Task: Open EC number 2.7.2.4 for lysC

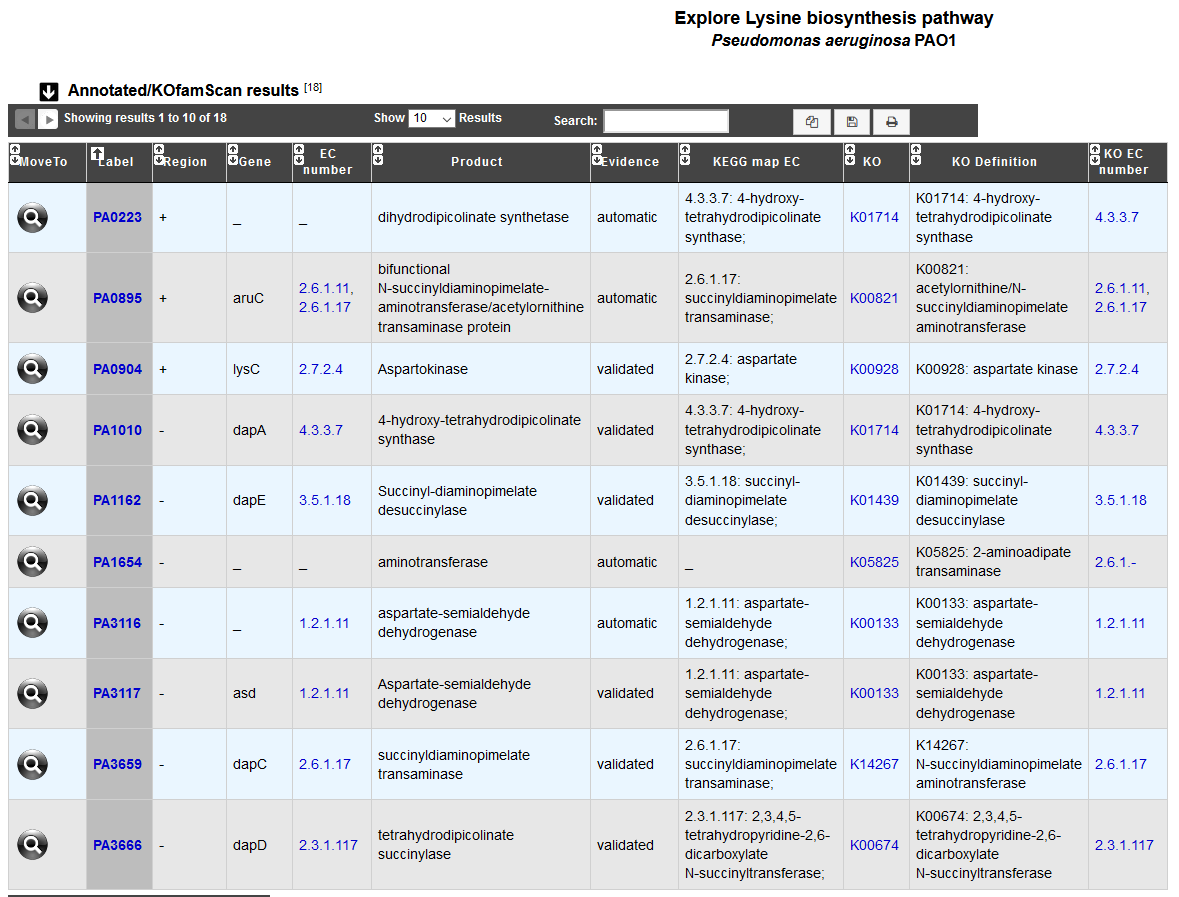Action: tap(320, 369)
